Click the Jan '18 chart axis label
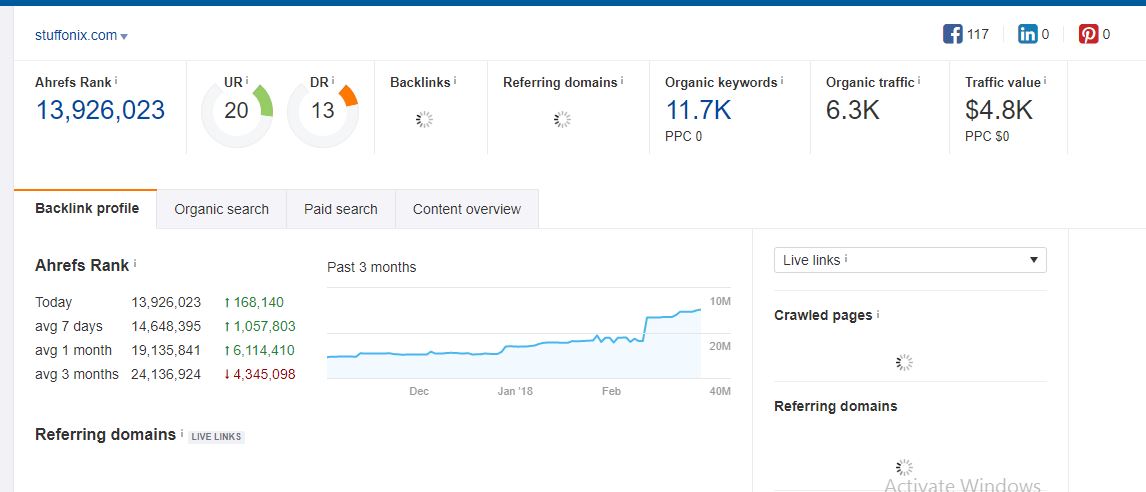This screenshot has height=492, width=1146. click(515, 391)
